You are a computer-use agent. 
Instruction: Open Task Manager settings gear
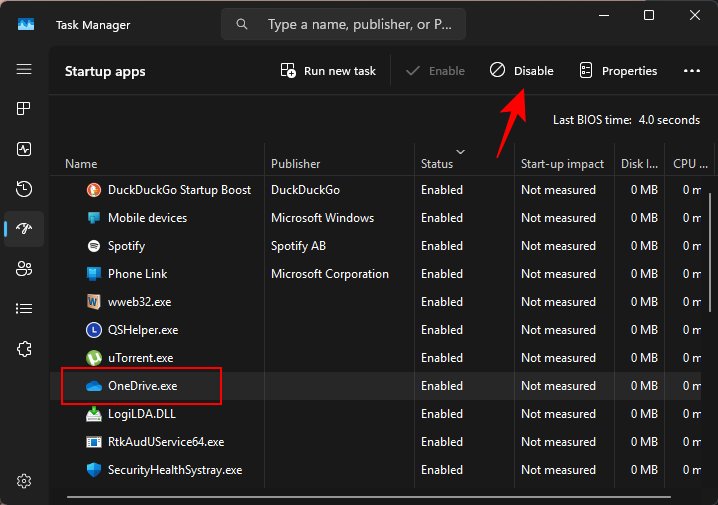click(24, 481)
